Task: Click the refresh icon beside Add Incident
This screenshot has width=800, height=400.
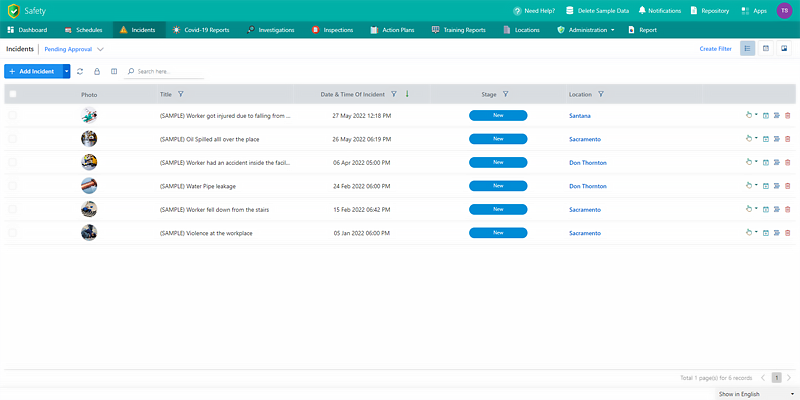Action: tap(80, 71)
